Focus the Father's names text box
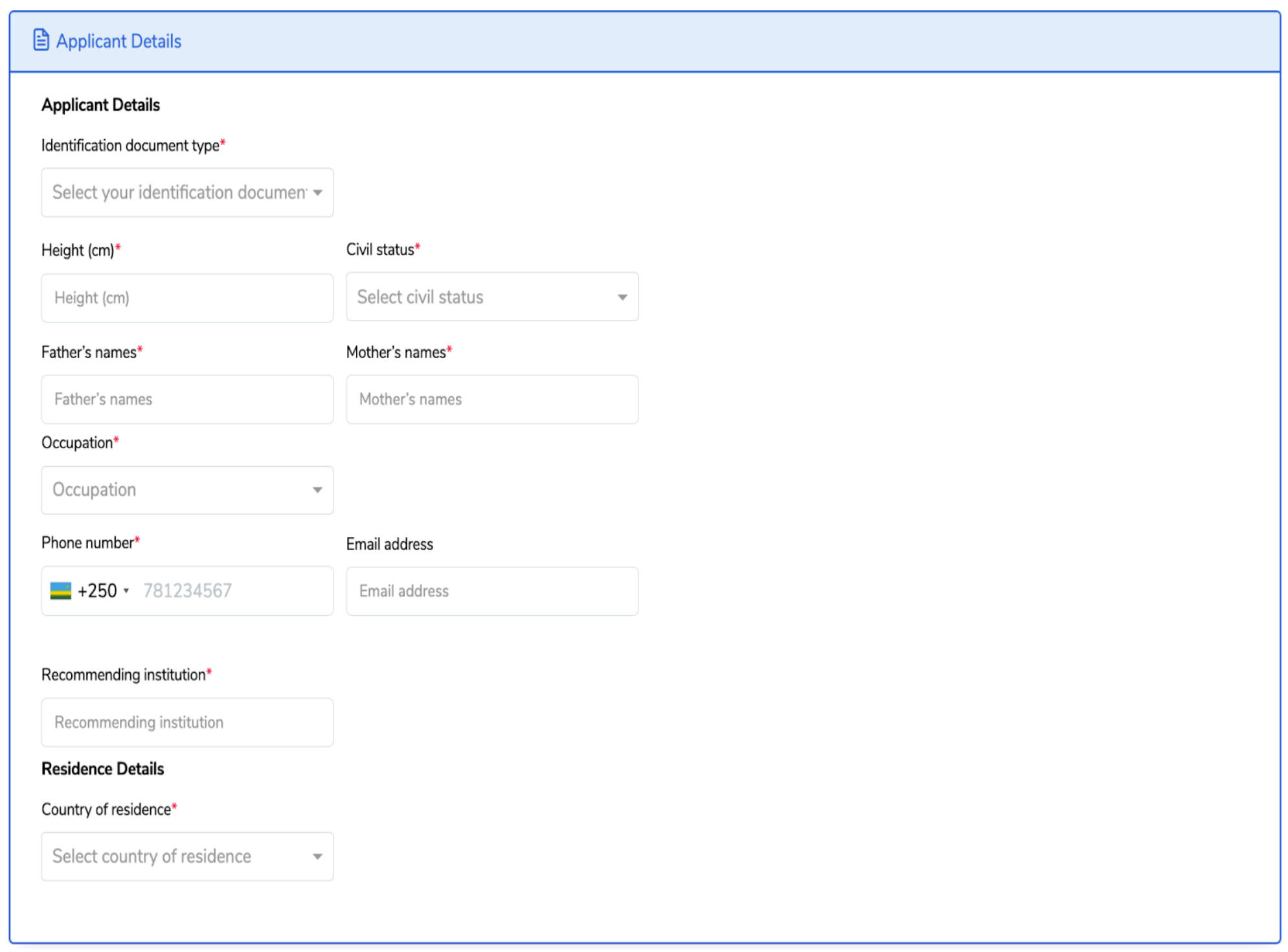Screen dimensions: 1288x952 187,400
